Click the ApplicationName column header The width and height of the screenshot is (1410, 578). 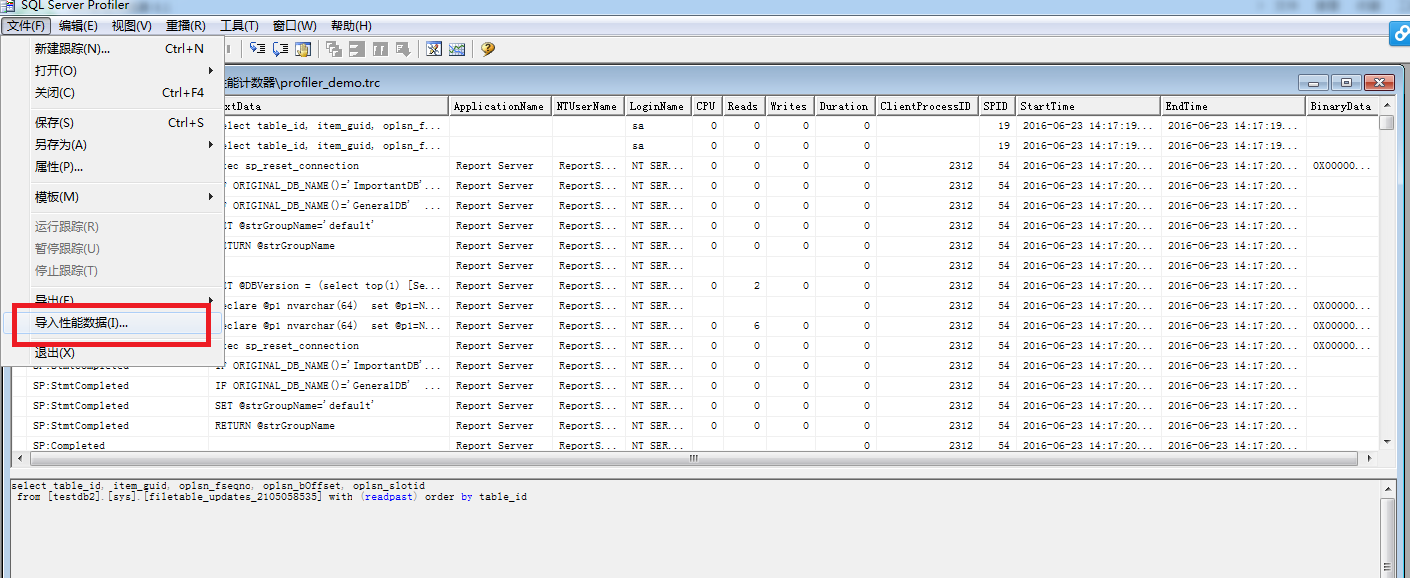[500, 106]
